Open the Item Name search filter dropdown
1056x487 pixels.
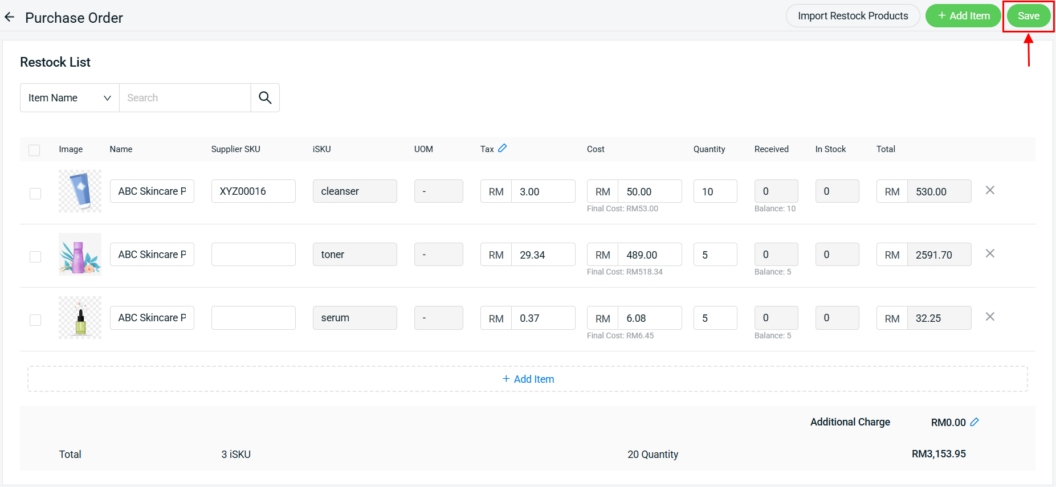click(x=69, y=98)
